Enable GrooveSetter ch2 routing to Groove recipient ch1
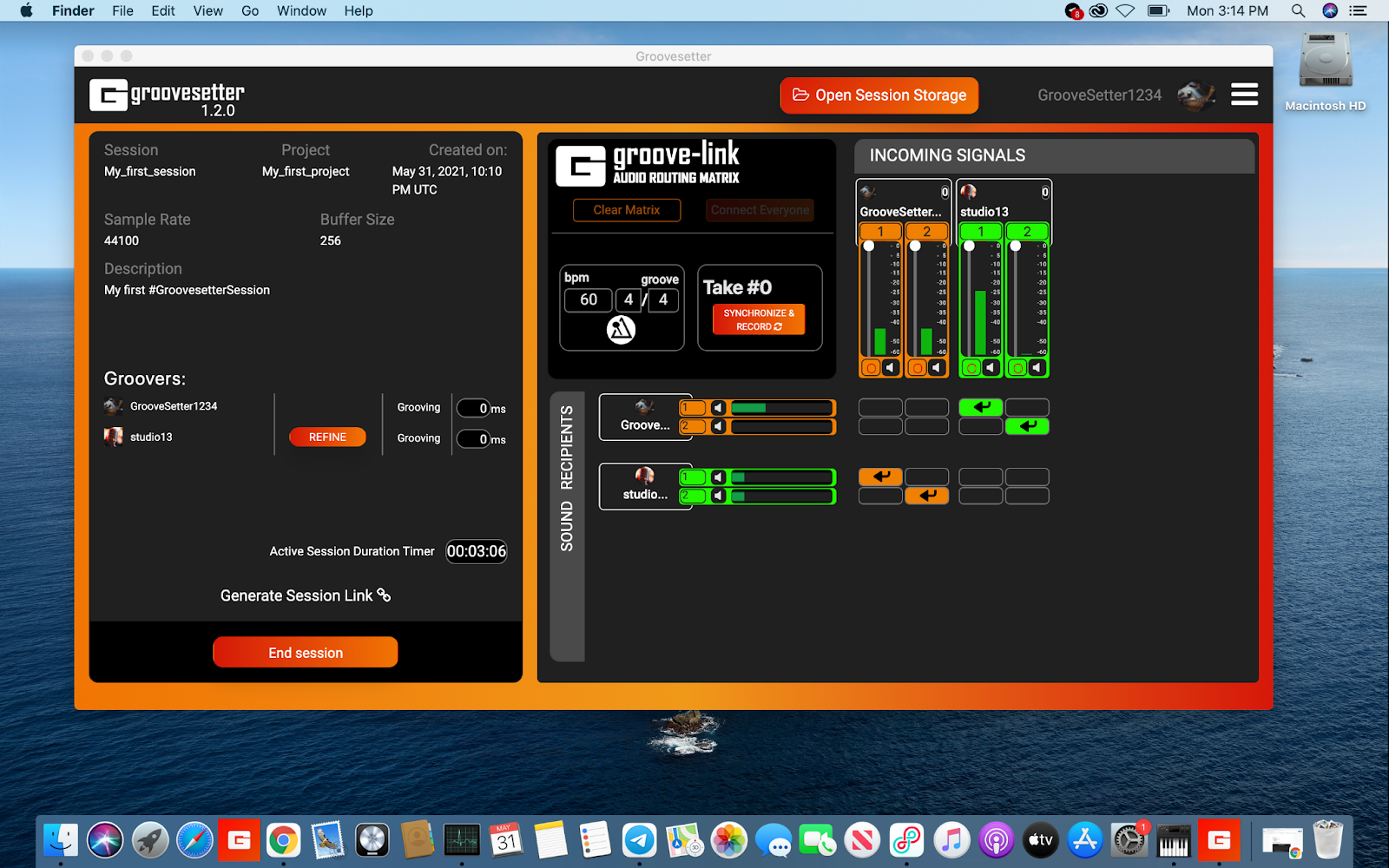 tap(926, 407)
